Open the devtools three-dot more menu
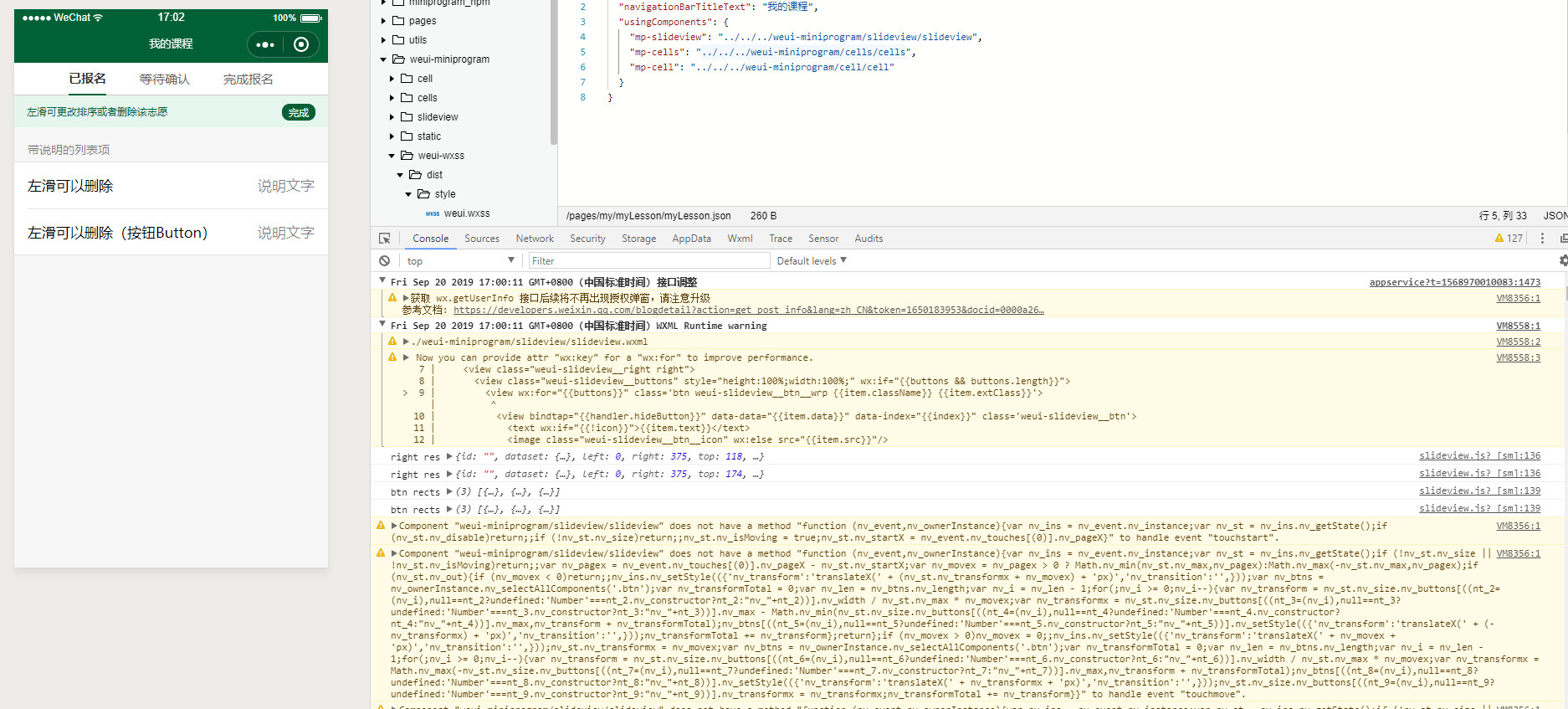The image size is (1568, 709). click(1542, 239)
